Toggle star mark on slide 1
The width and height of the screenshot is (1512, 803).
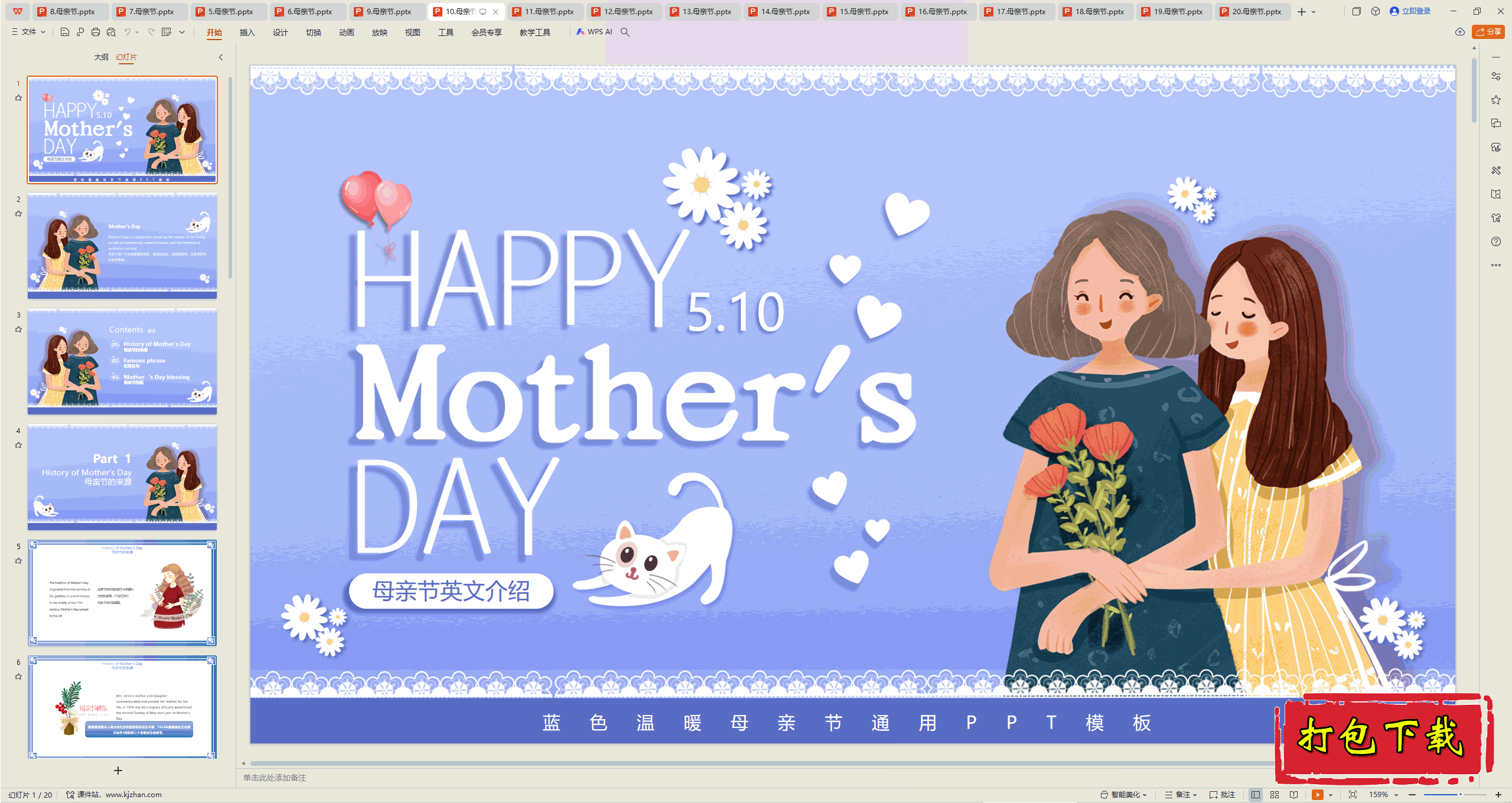pyautogui.click(x=18, y=98)
